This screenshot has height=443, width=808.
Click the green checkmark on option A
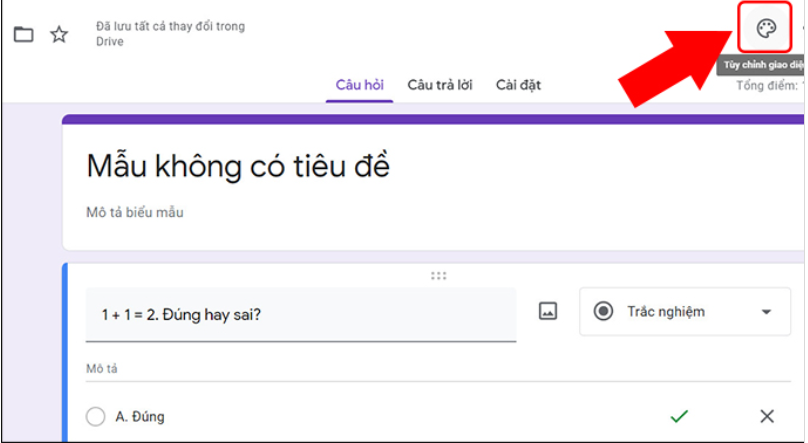click(x=679, y=416)
